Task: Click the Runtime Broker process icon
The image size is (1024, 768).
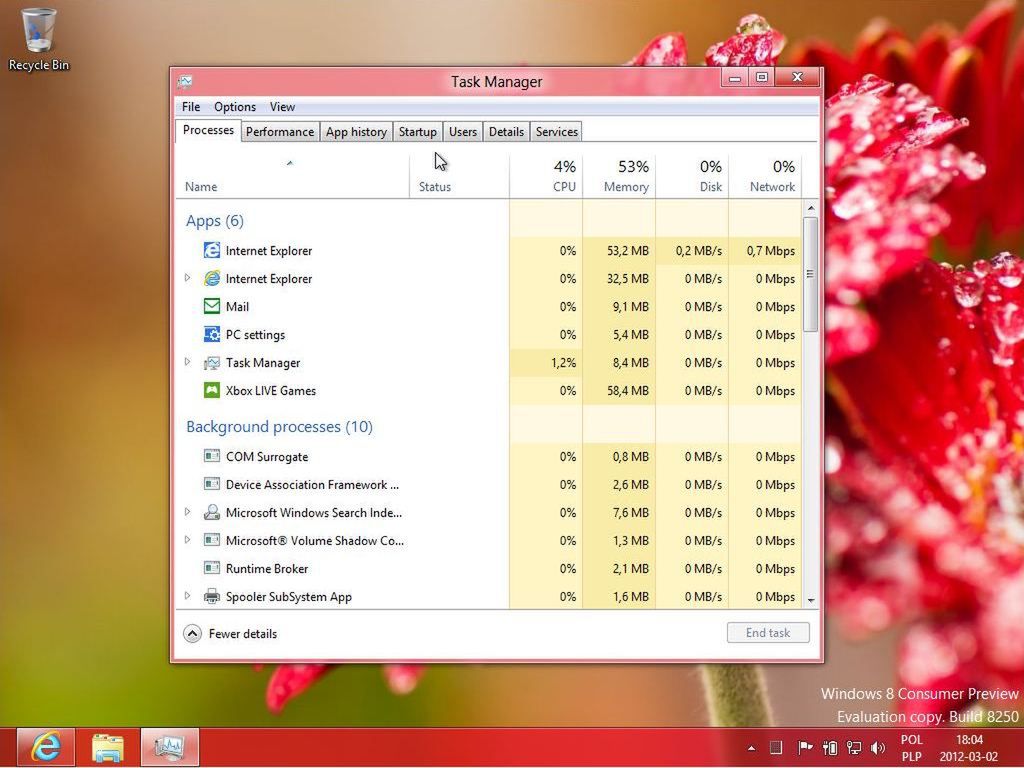Action: pos(212,568)
